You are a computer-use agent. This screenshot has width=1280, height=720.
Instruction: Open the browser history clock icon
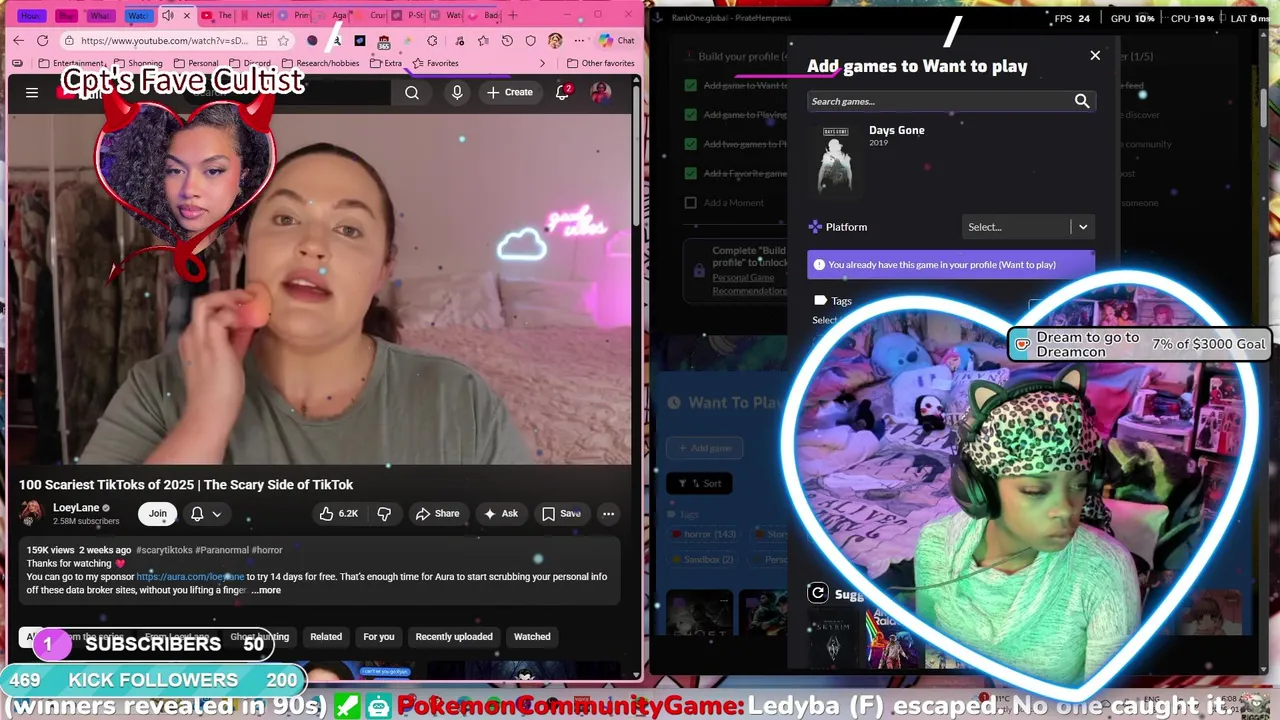coord(507,40)
